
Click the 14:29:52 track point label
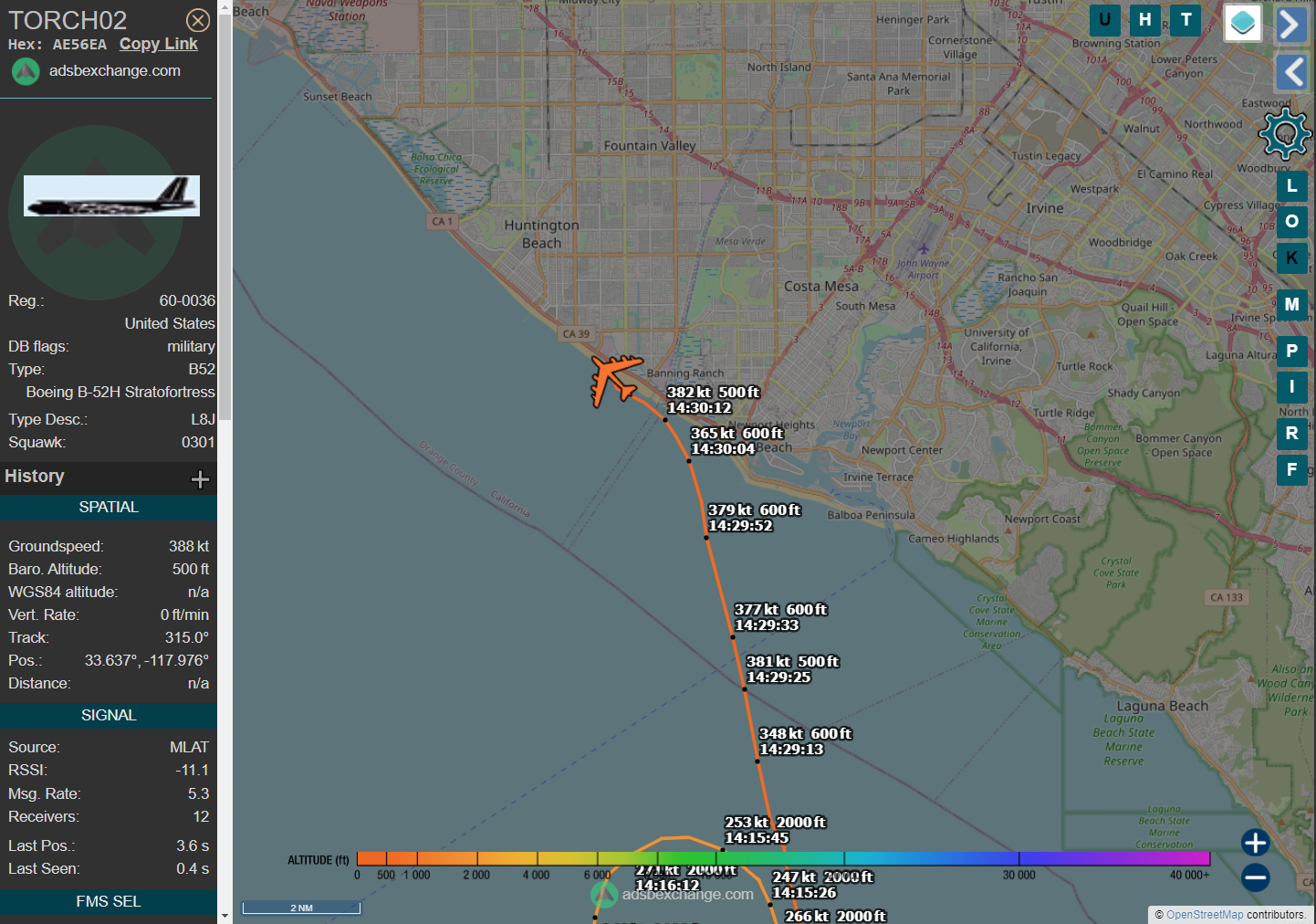click(754, 518)
